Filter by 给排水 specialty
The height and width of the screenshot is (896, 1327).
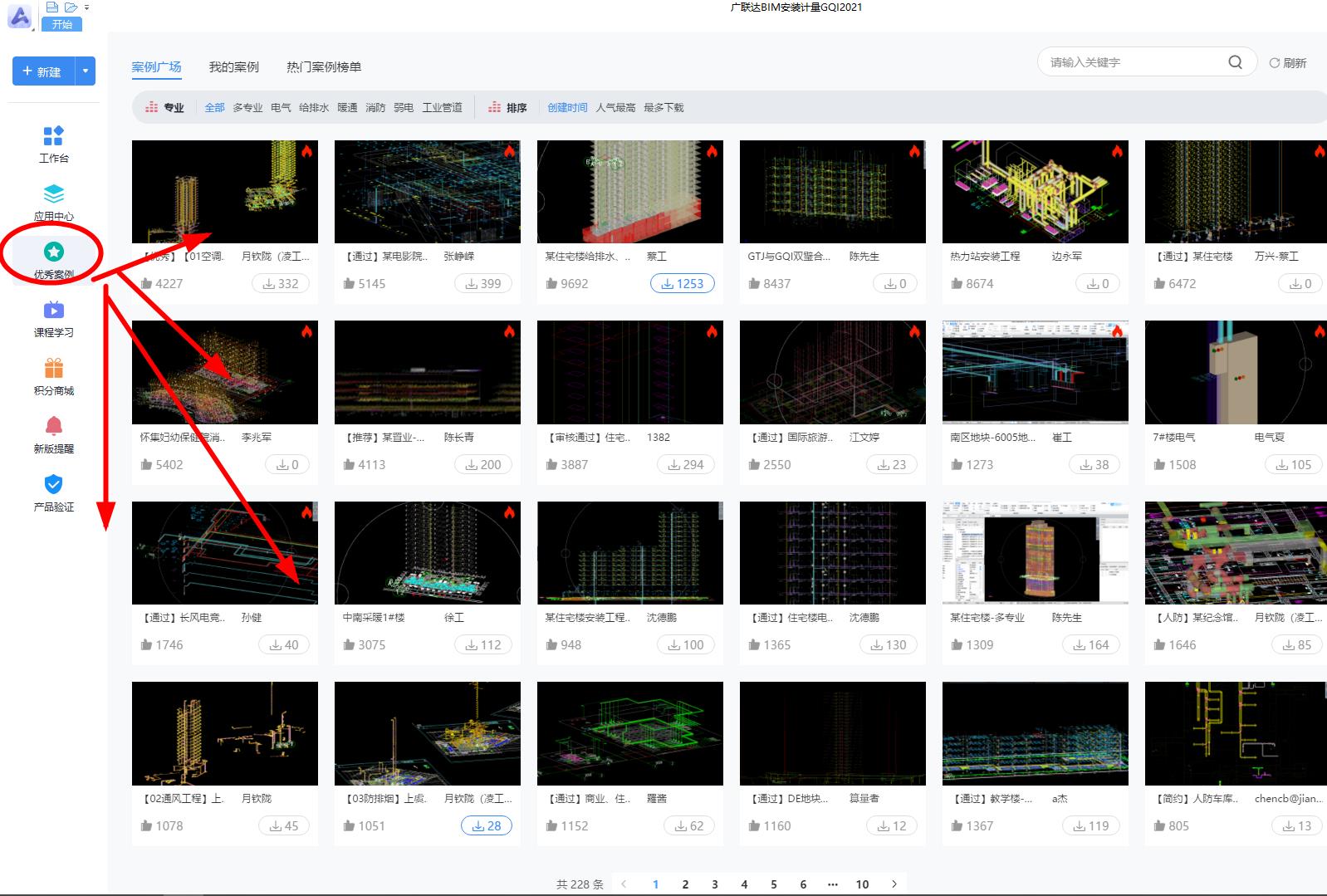click(314, 108)
